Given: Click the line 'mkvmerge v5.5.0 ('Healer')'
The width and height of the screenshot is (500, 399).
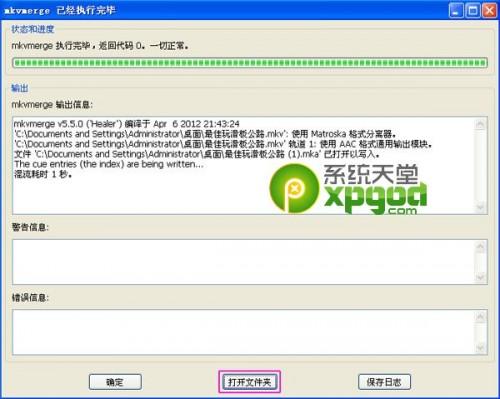Looking at the screenshot, I should (127, 124).
